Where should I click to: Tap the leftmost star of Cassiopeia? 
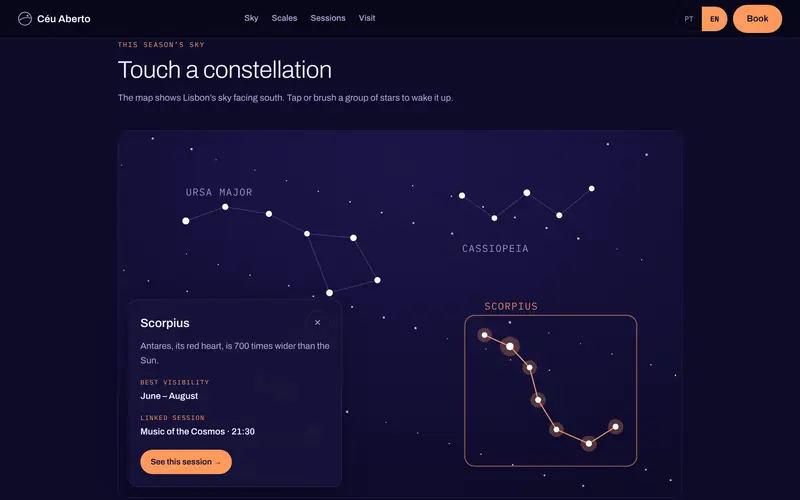click(x=462, y=195)
